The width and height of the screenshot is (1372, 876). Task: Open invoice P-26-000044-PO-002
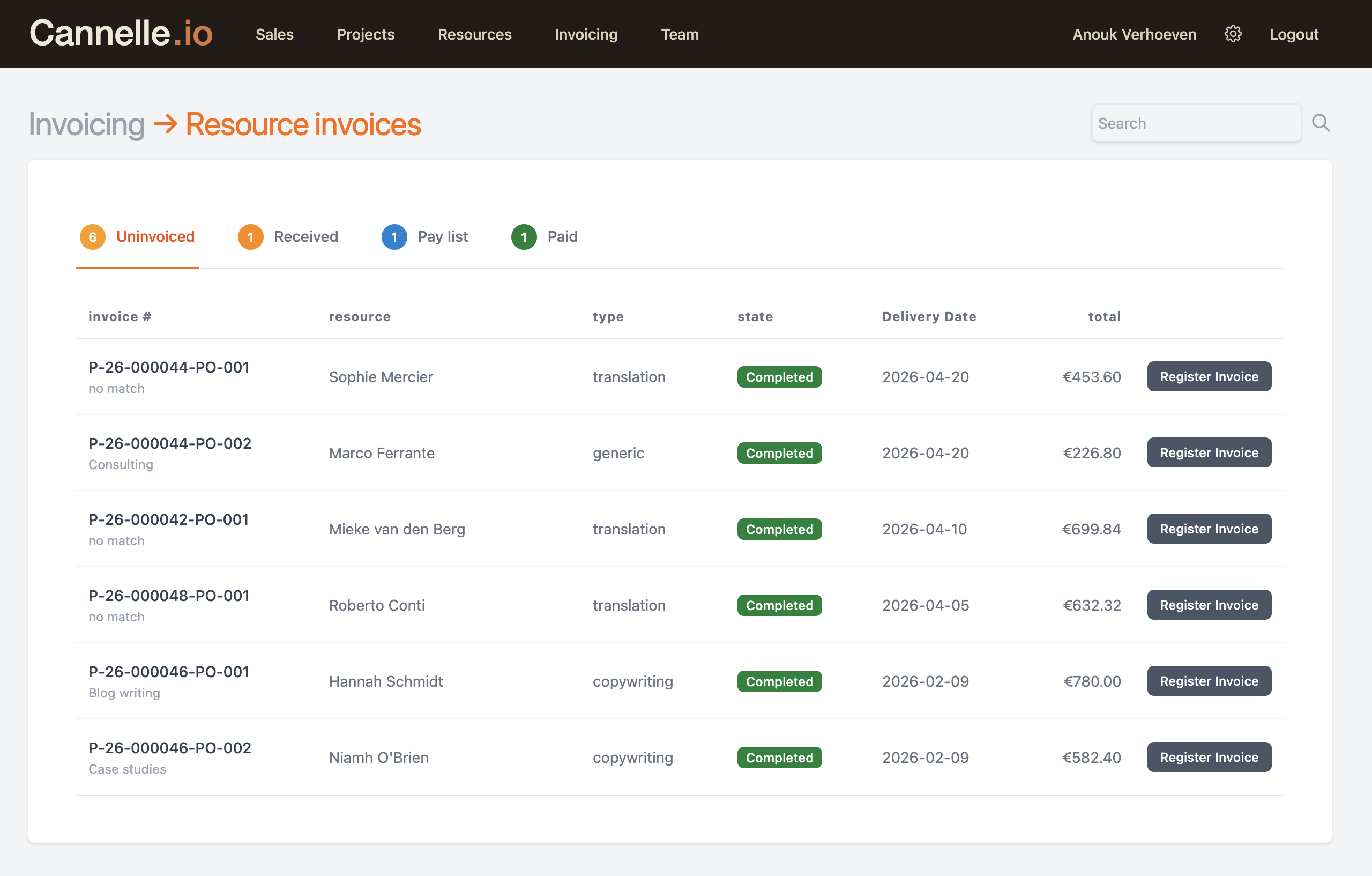(170, 443)
